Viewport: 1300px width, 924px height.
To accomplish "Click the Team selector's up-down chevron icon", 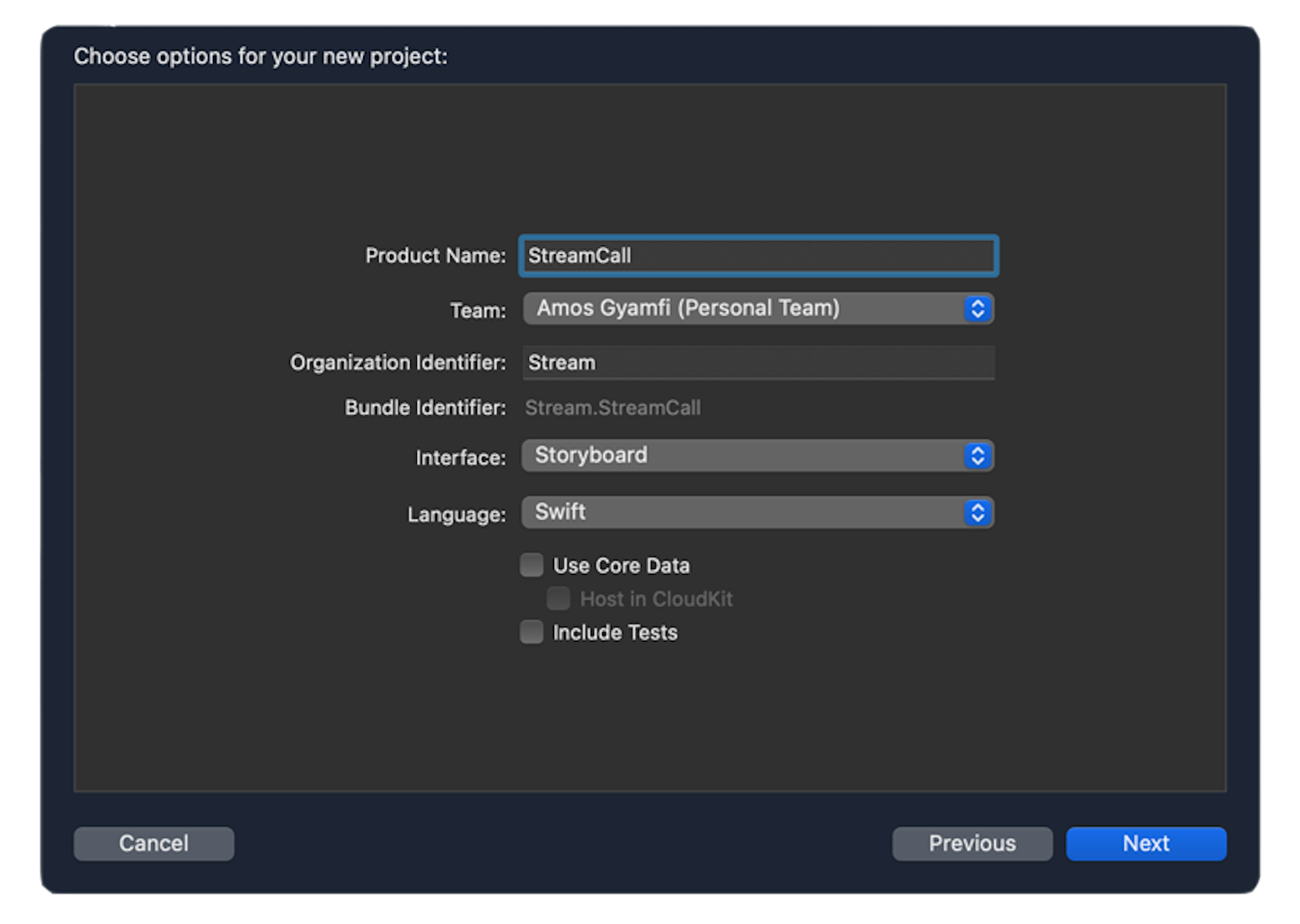I will (977, 308).
